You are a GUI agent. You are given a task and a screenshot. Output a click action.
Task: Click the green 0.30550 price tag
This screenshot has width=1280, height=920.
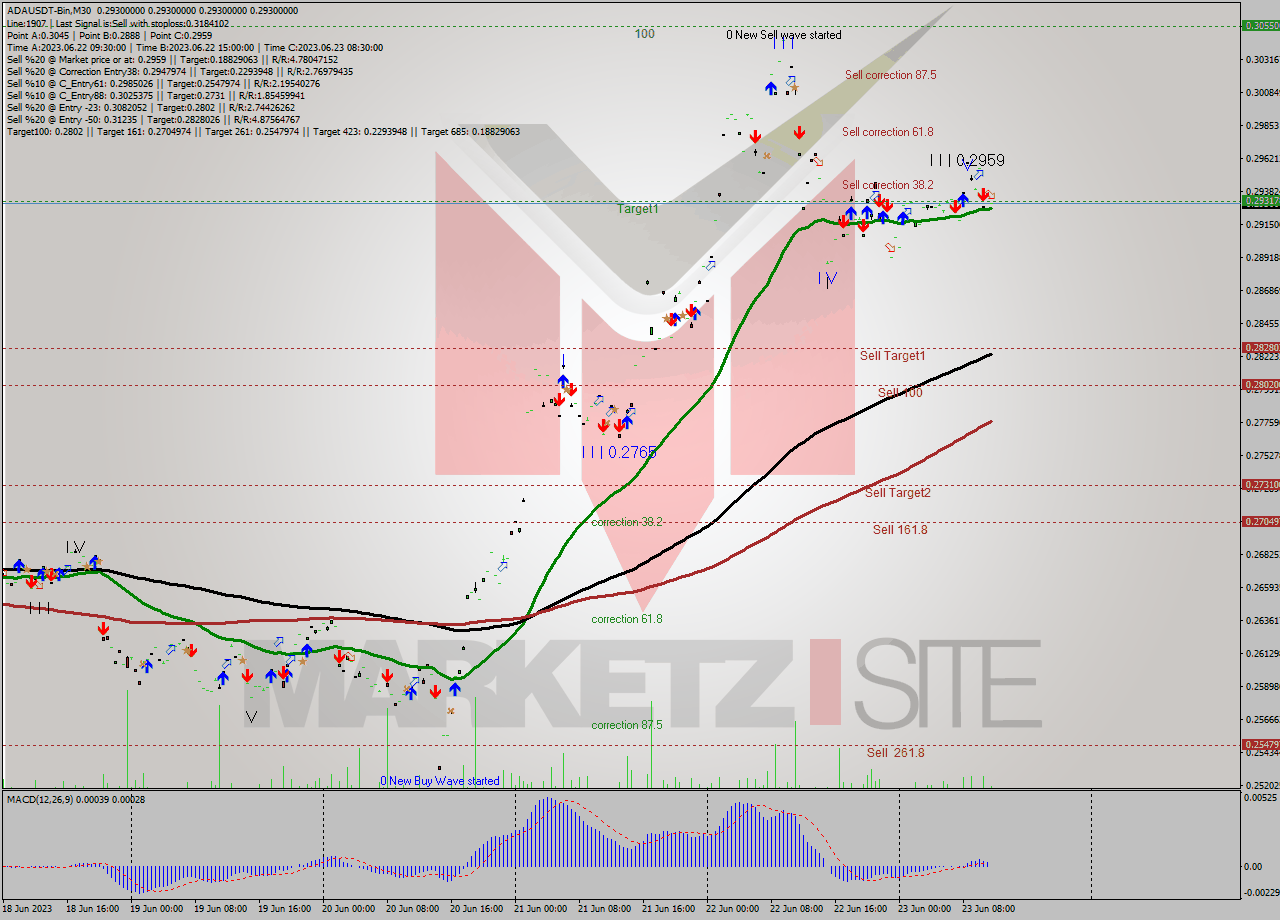1260,26
